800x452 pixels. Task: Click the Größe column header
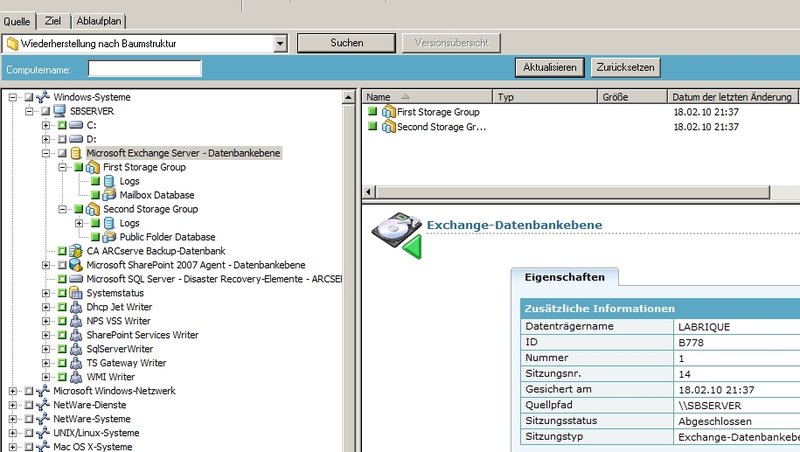[633, 96]
